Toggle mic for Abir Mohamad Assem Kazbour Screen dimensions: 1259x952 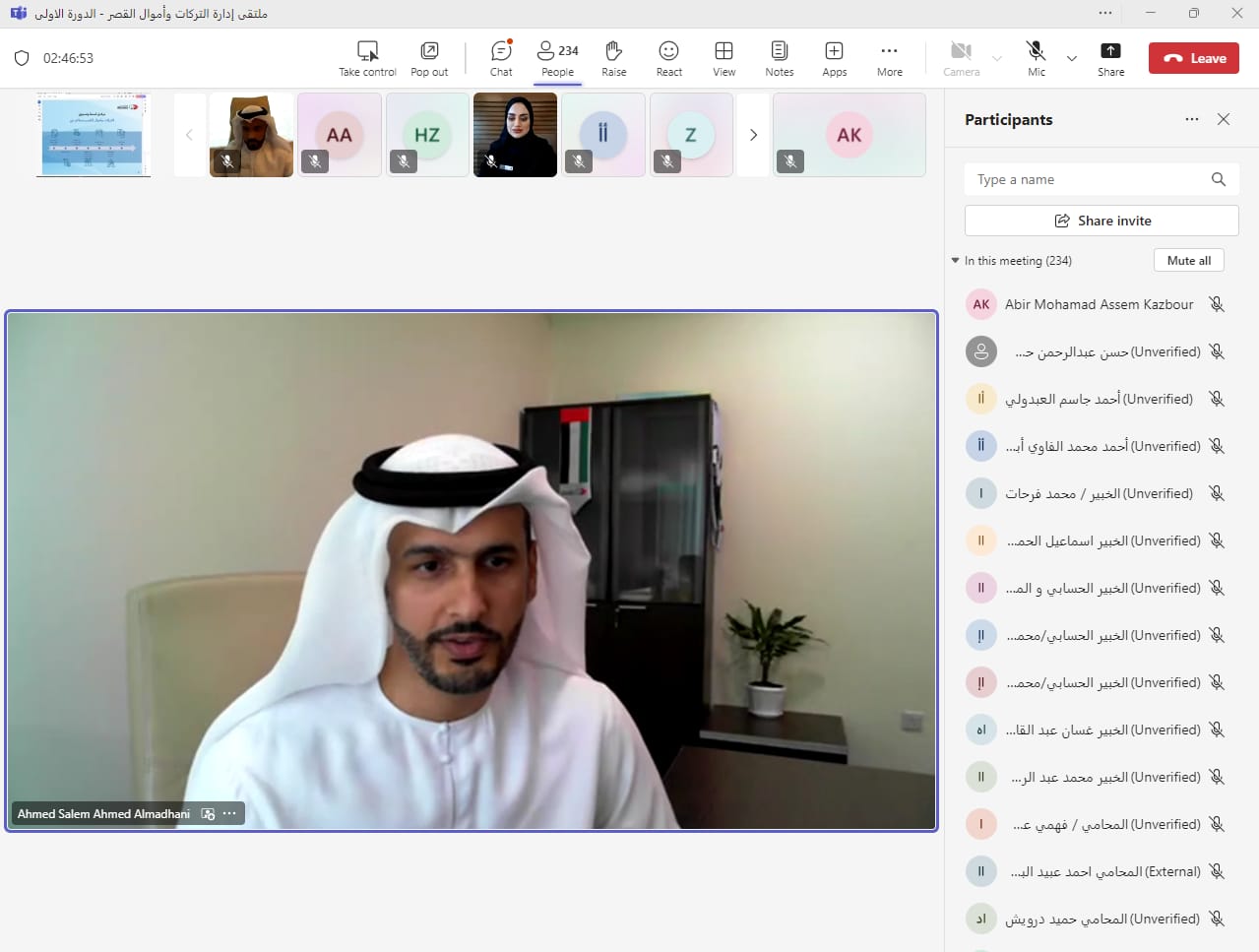tap(1217, 304)
